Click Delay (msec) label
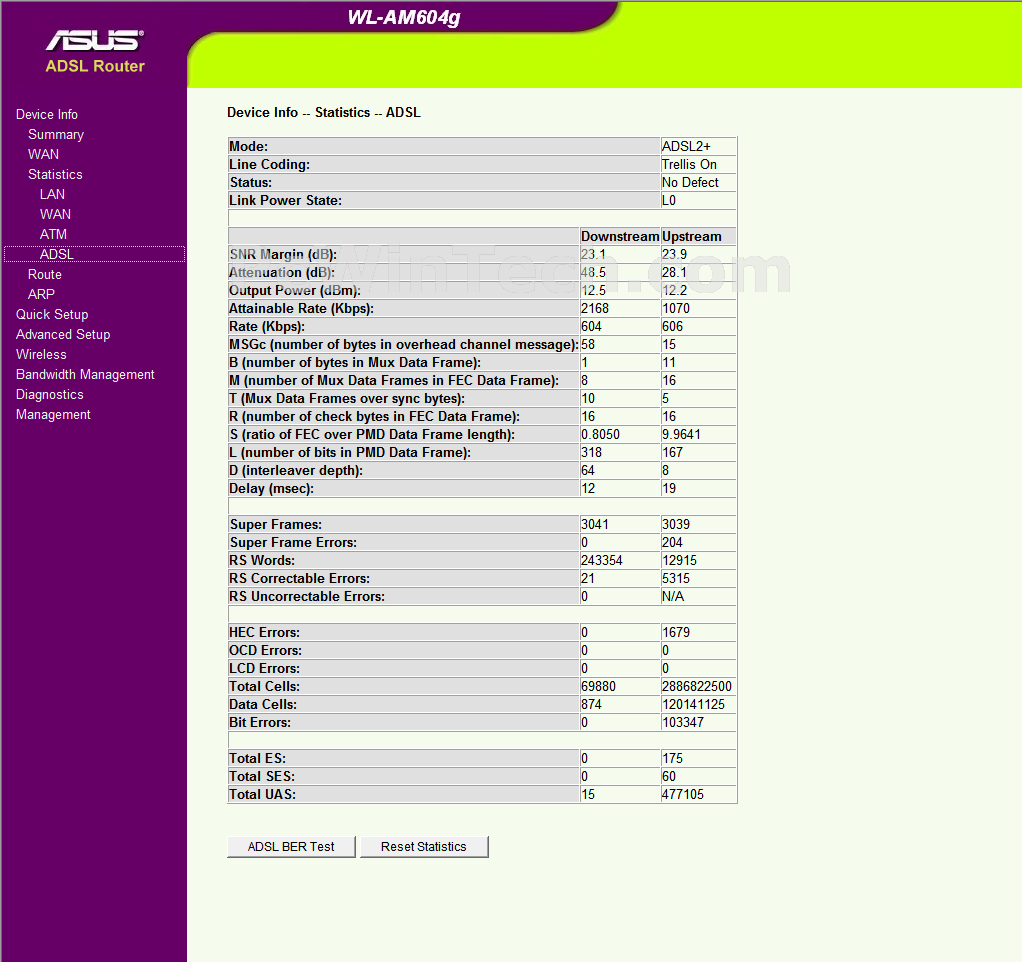 [271, 489]
